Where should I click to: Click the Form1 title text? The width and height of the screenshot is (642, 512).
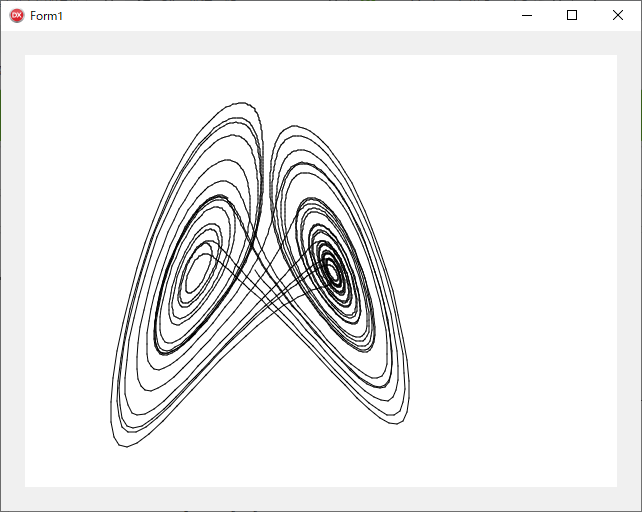46,16
